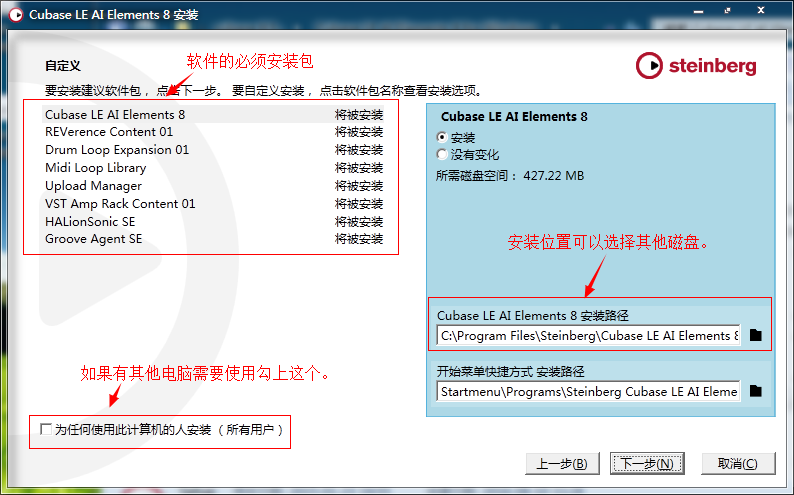Screen dimensions: 794x495
Task: Select Drum Loop Expansion 01 package
Action: tap(214, 150)
